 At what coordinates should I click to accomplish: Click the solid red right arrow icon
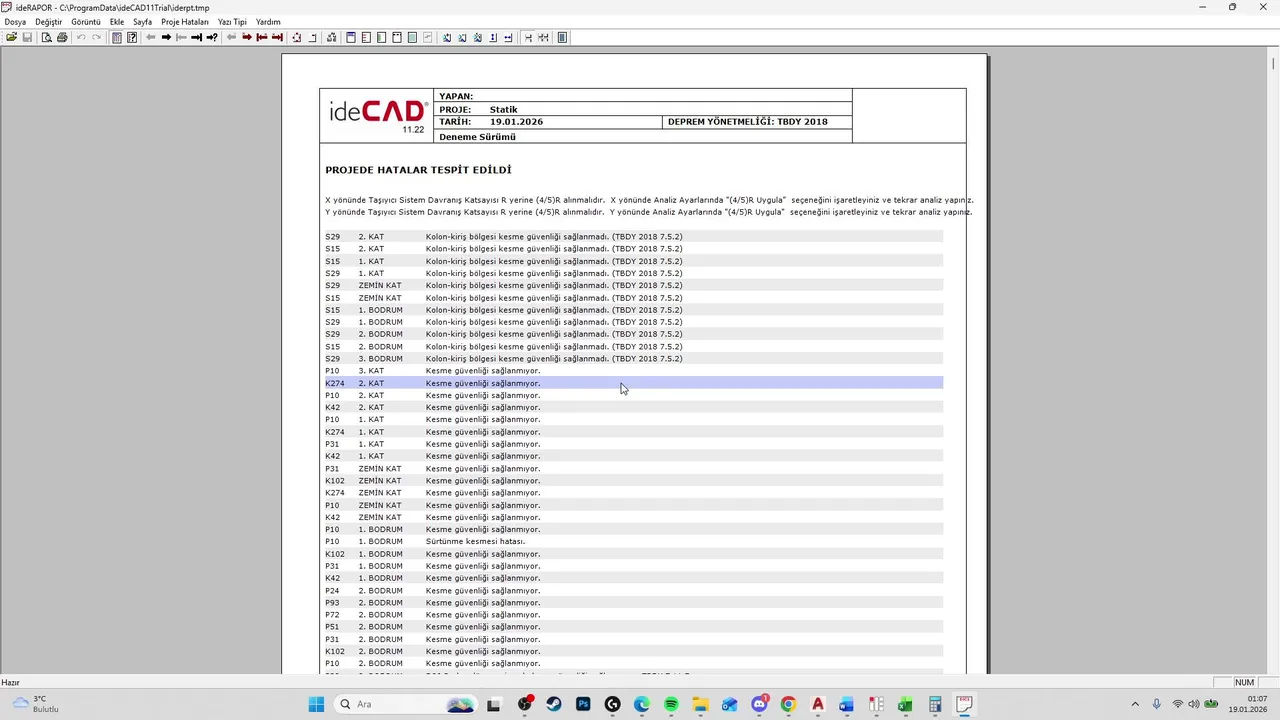coord(246,37)
